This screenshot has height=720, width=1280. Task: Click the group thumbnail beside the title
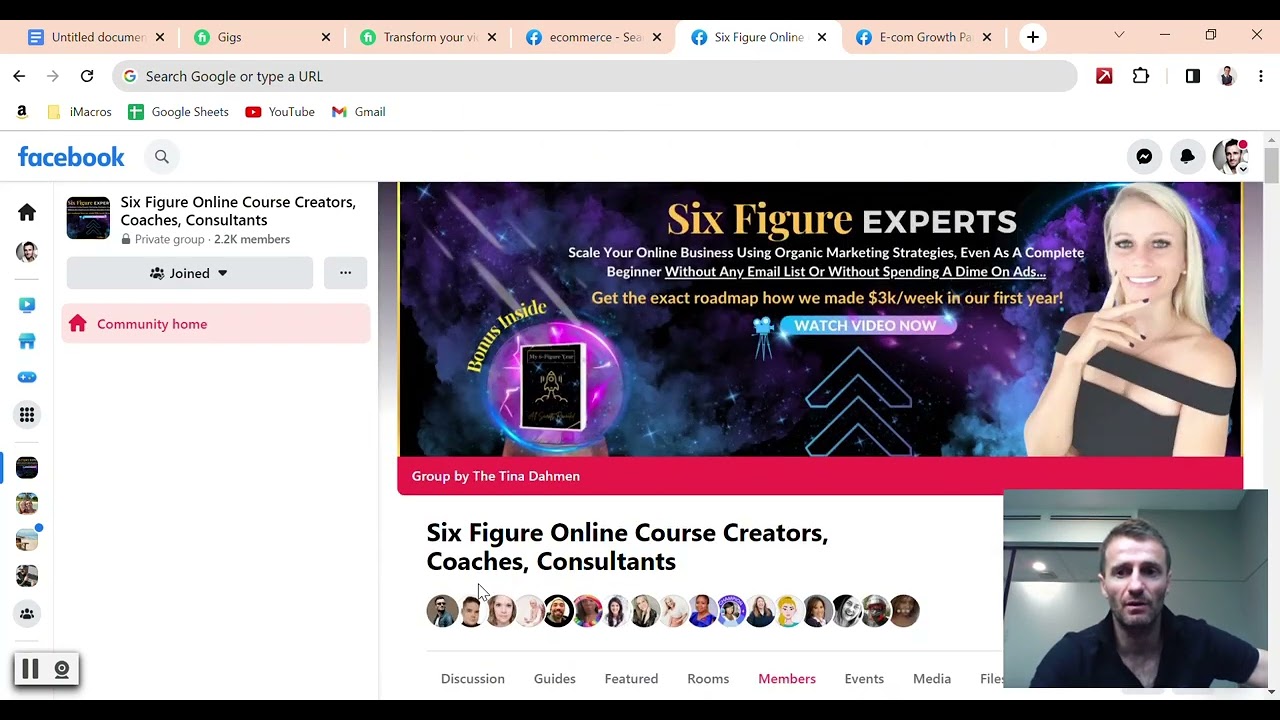(x=88, y=218)
